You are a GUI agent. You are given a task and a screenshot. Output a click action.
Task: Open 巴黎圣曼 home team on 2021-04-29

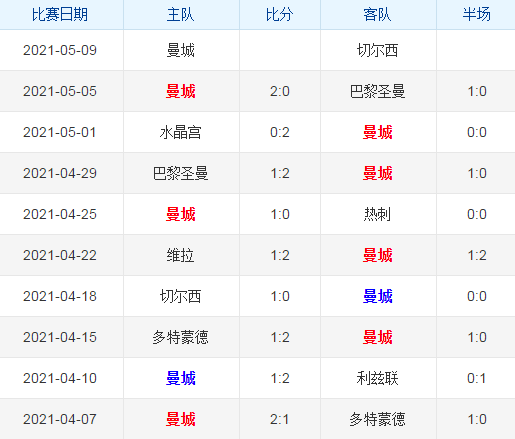181,173
